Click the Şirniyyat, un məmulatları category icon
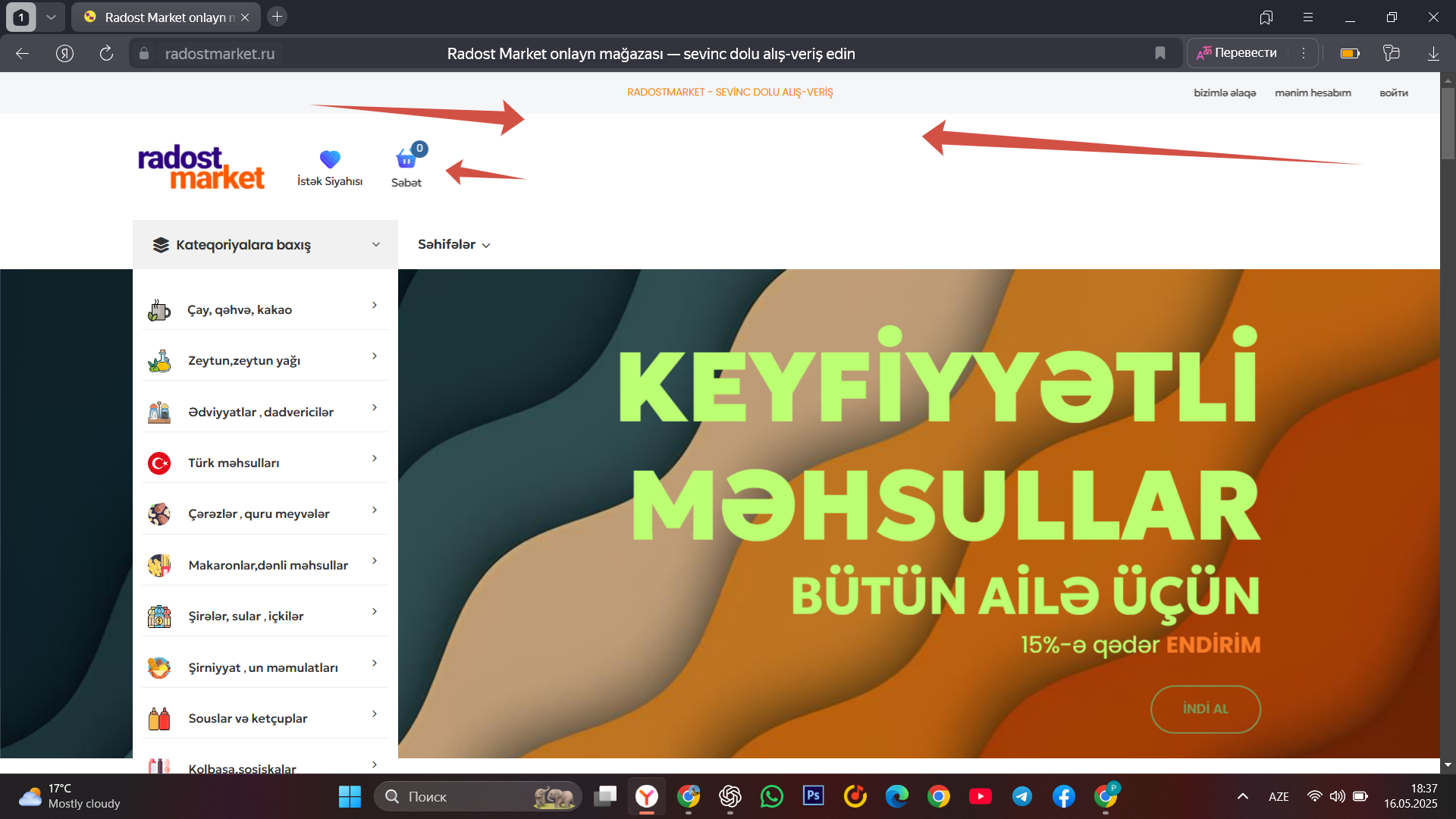 (x=159, y=667)
